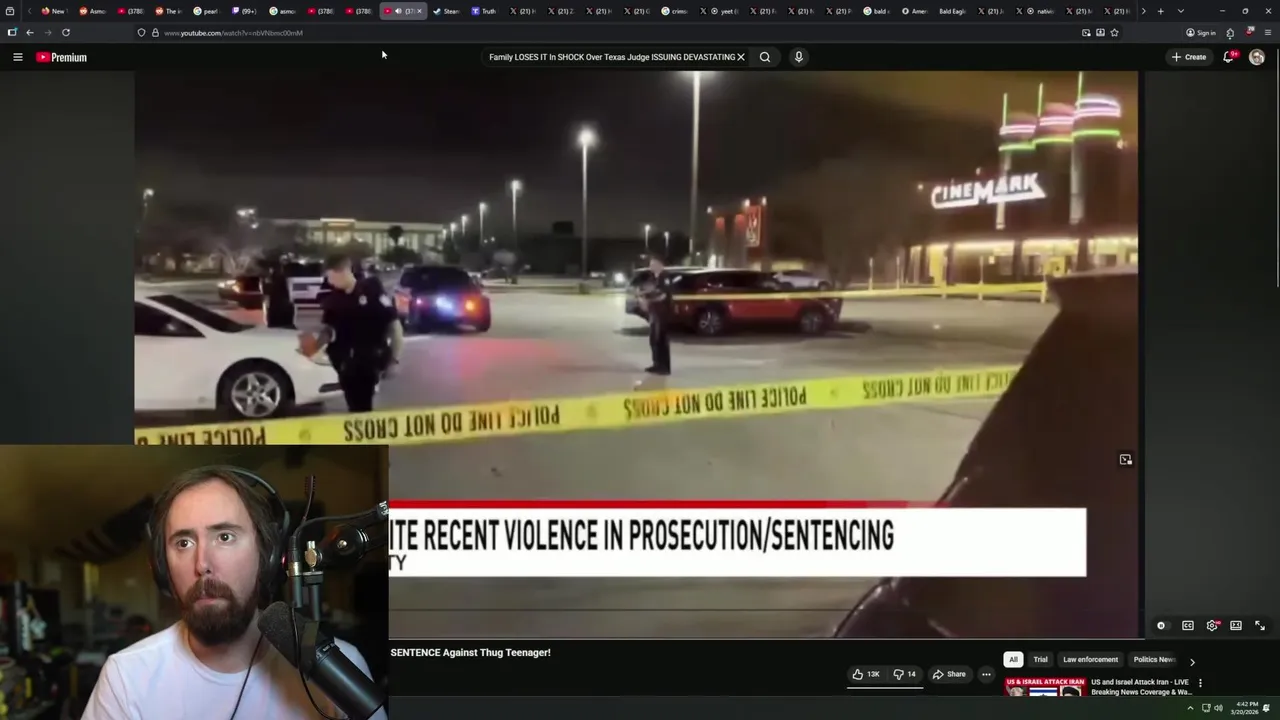Open options for the Iran LIVE video
1280x720 pixels.
pyautogui.click(x=1200, y=683)
